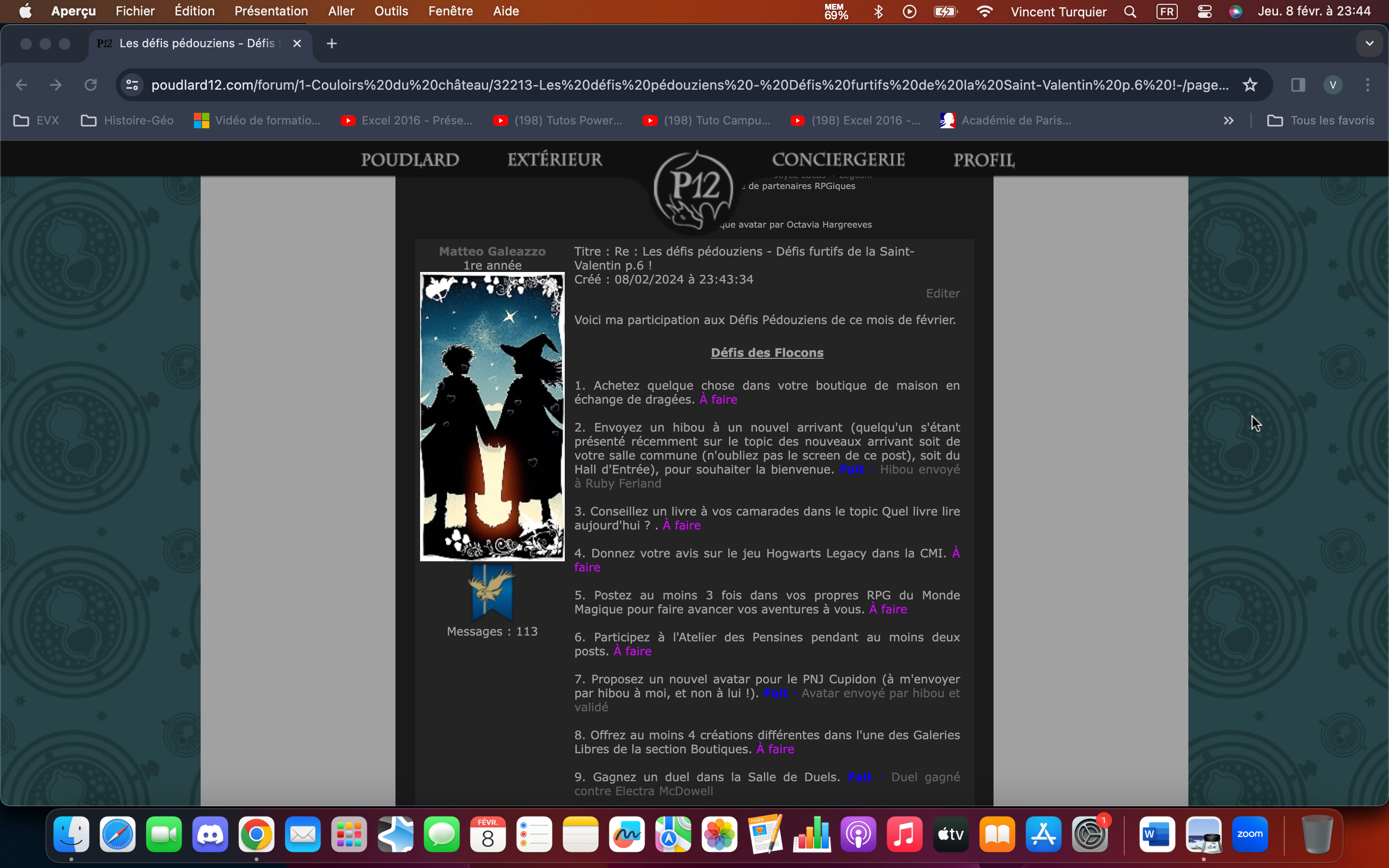1389x868 pixels.
Task: Reload the page with refresh icon
Action: tap(90, 85)
